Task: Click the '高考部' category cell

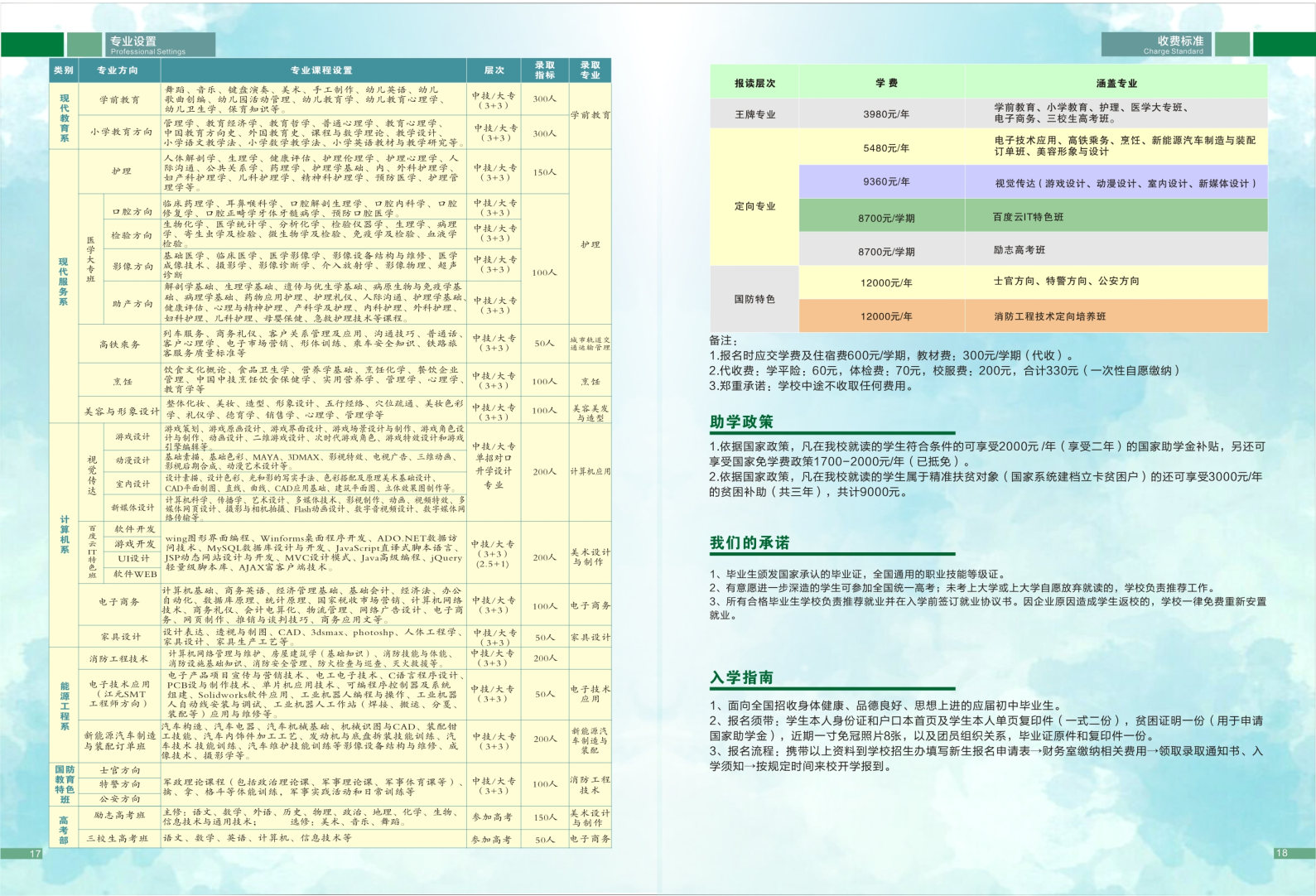Action: pyautogui.click(x=64, y=829)
